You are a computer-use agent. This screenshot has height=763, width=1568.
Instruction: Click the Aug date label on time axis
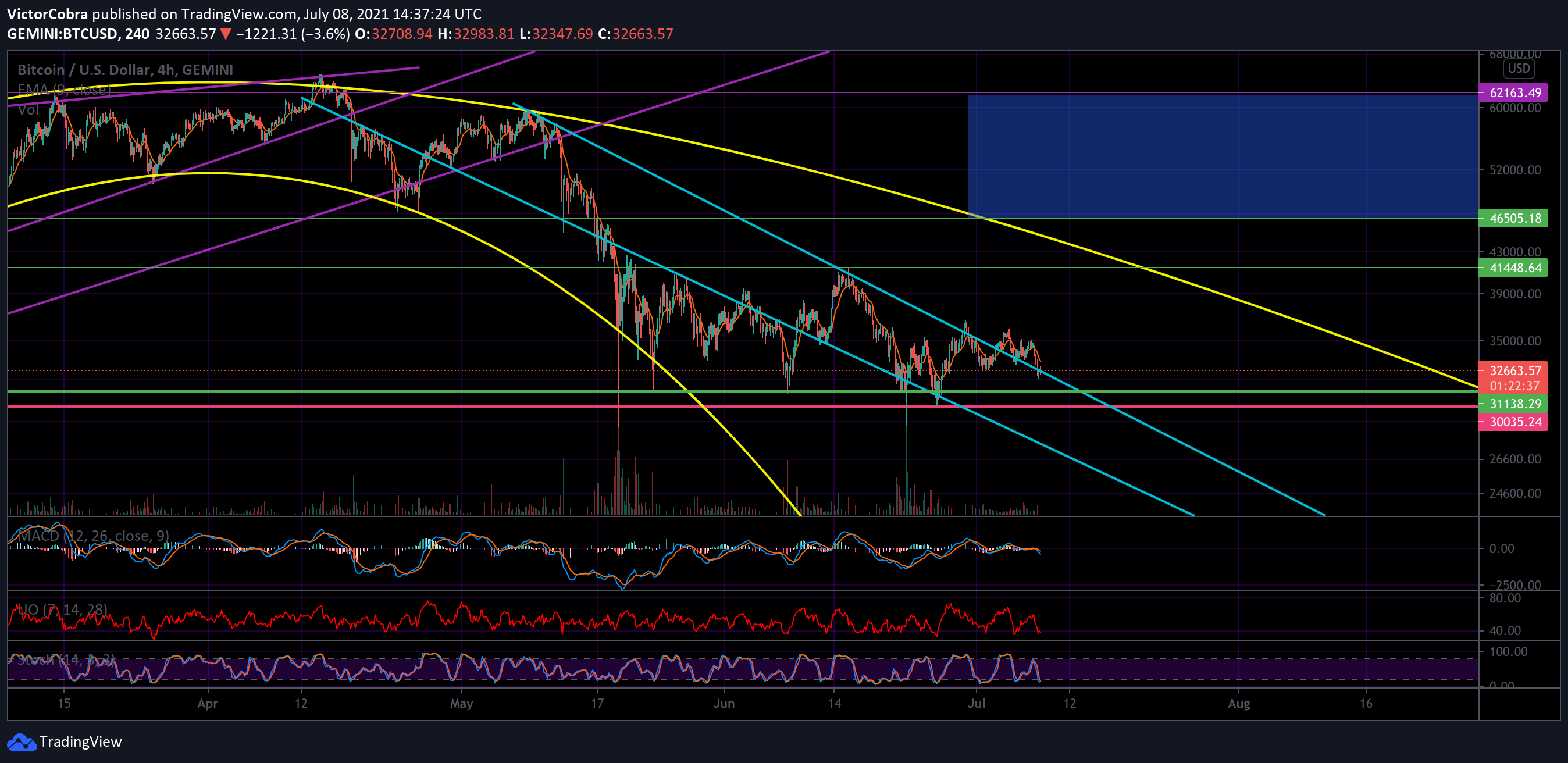click(x=1239, y=703)
